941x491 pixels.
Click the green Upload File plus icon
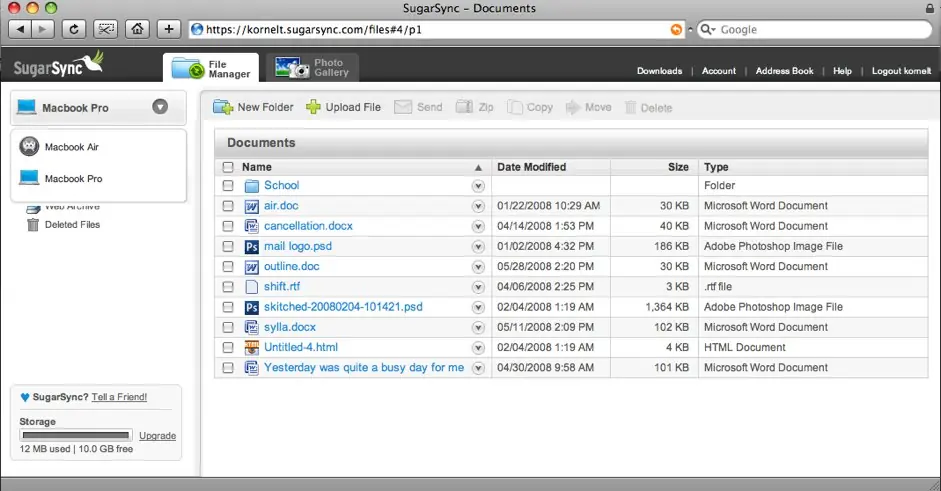pyautogui.click(x=313, y=107)
